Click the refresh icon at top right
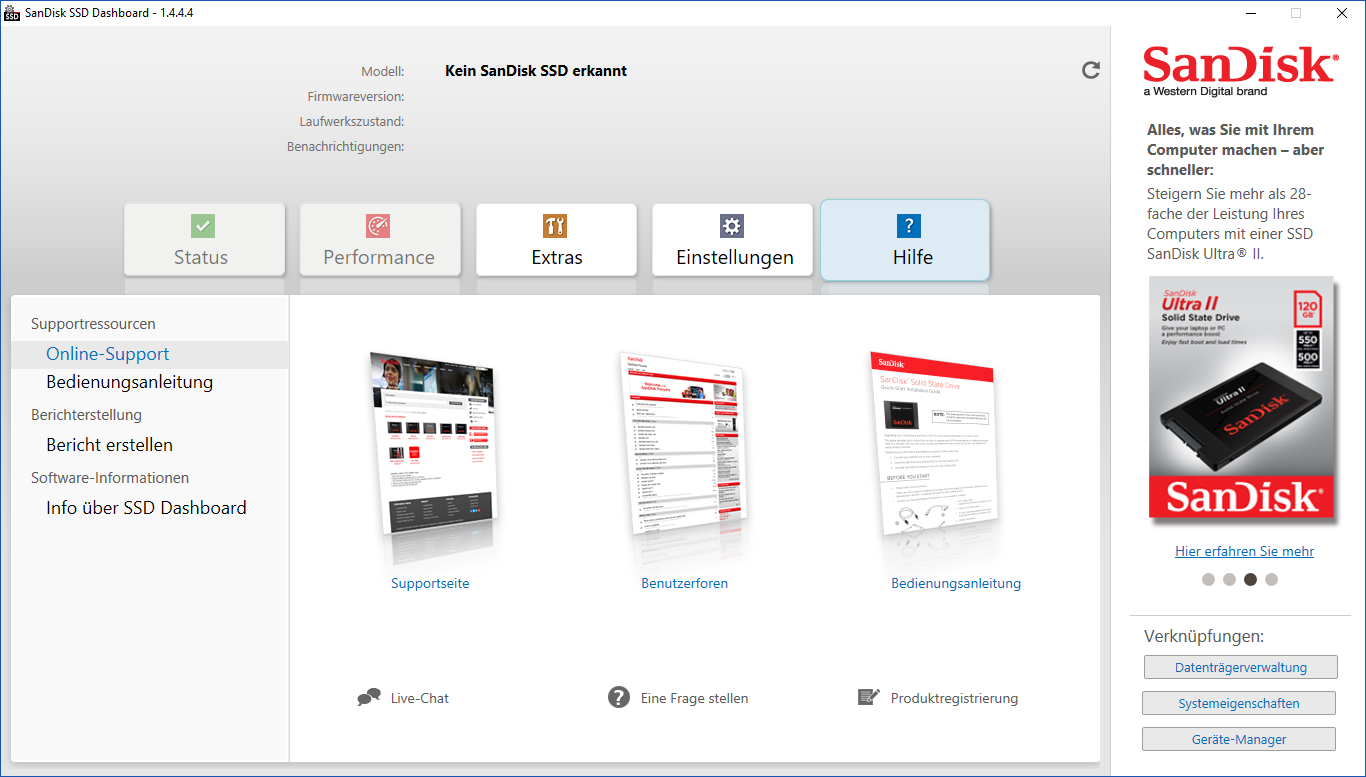Screen dimensions: 1366x777 1091,70
